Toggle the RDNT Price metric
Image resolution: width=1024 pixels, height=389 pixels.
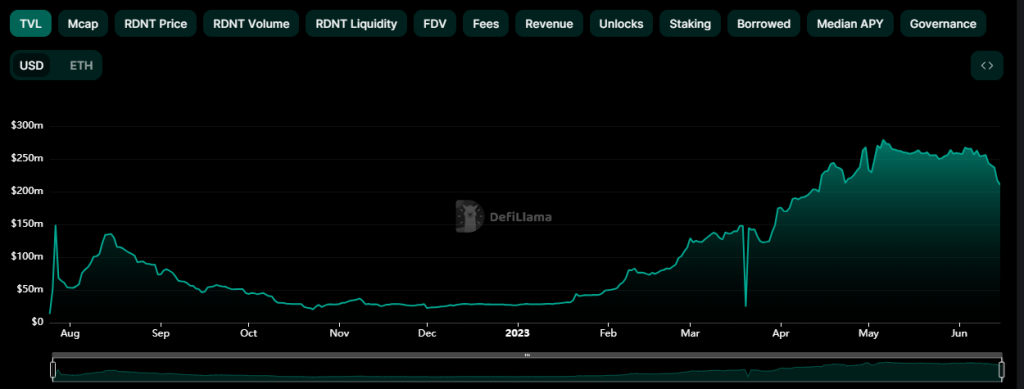(x=155, y=24)
